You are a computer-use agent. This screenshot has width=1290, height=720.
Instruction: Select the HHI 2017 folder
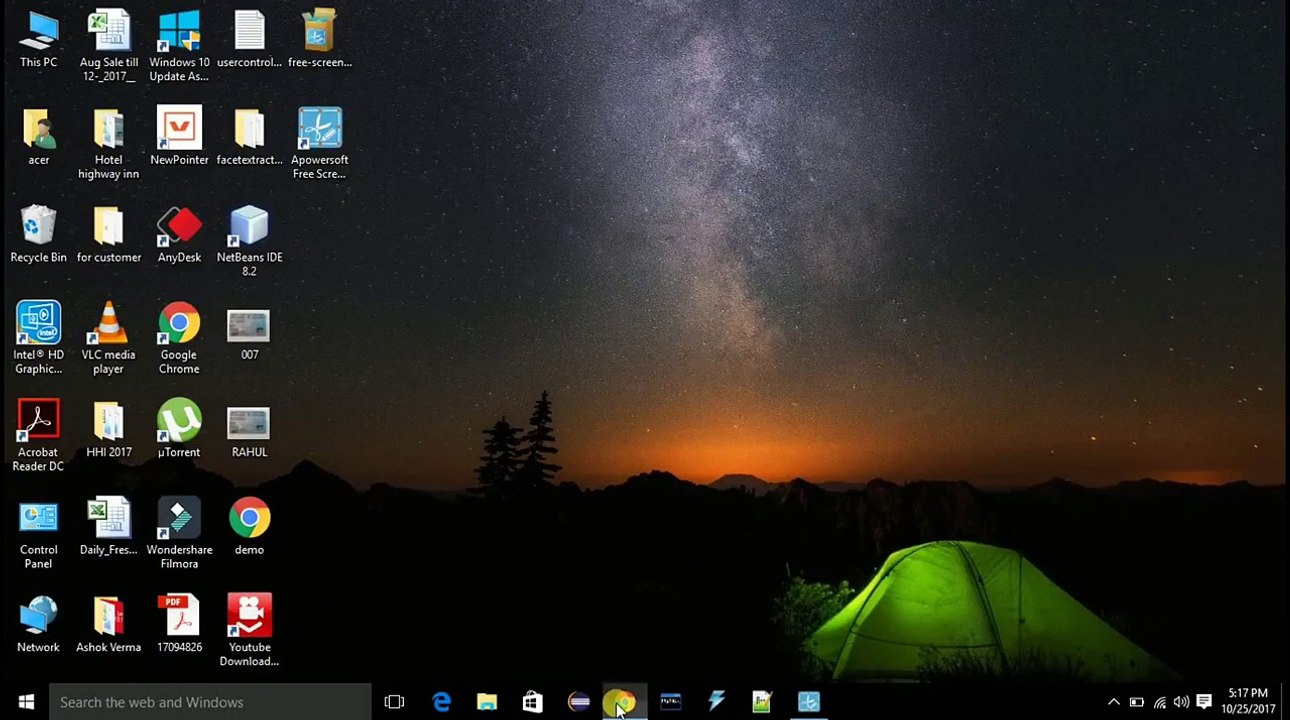point(109,429)
